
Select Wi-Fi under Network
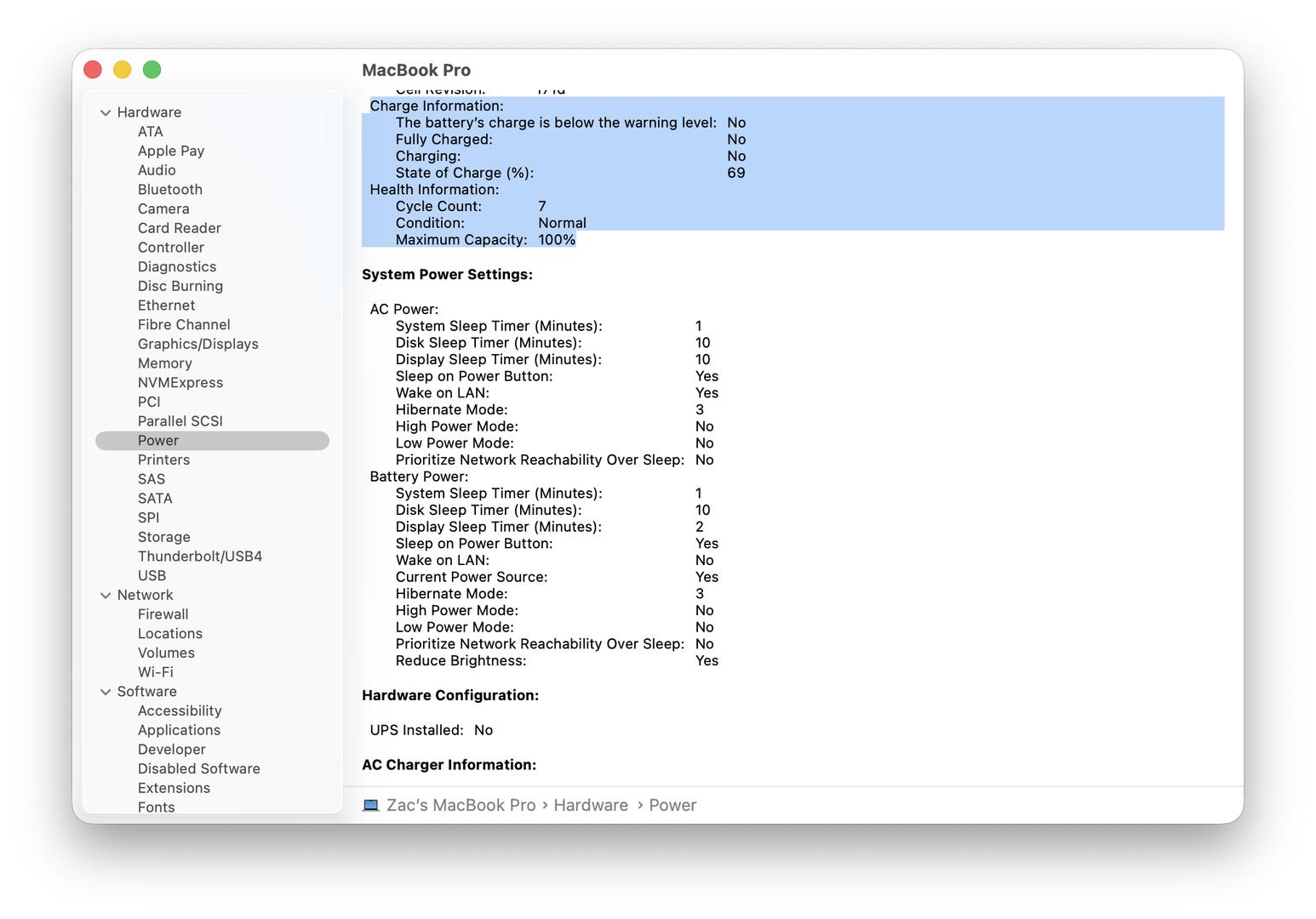[155, 672]
